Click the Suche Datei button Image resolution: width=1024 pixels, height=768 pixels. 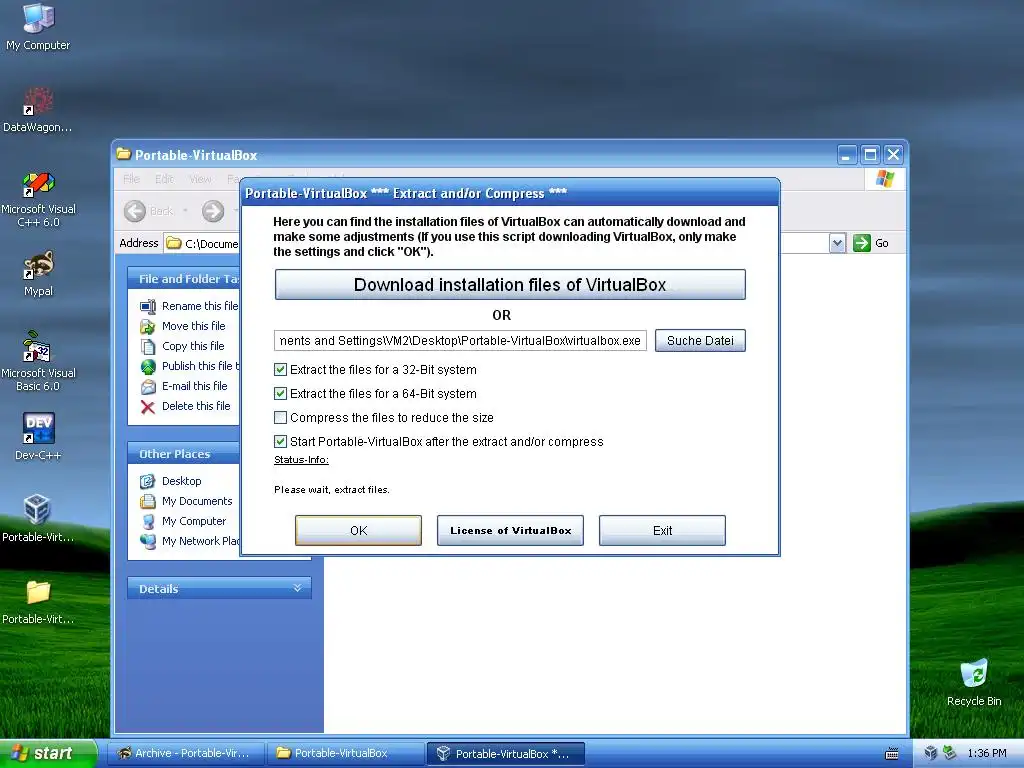(x=700, y=340)
